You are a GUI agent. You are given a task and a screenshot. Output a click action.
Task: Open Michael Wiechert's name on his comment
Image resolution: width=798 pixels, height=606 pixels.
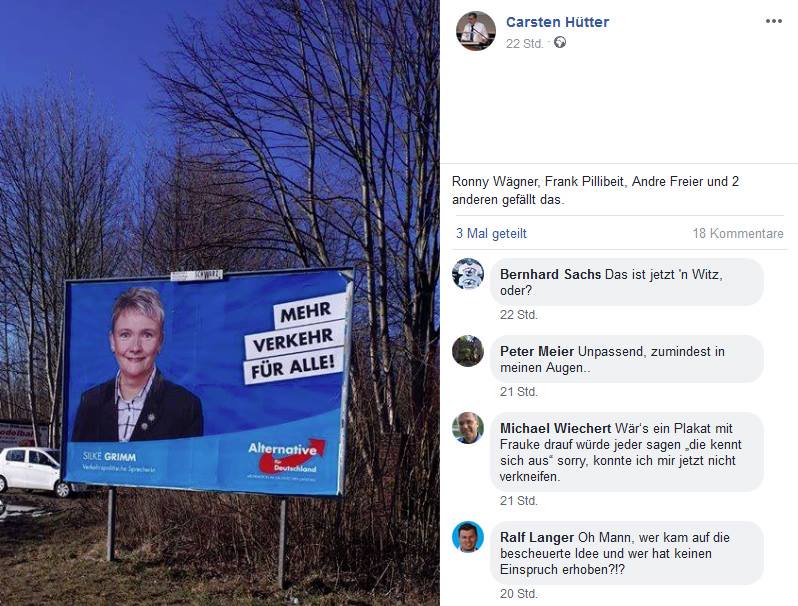click(555, 428)
